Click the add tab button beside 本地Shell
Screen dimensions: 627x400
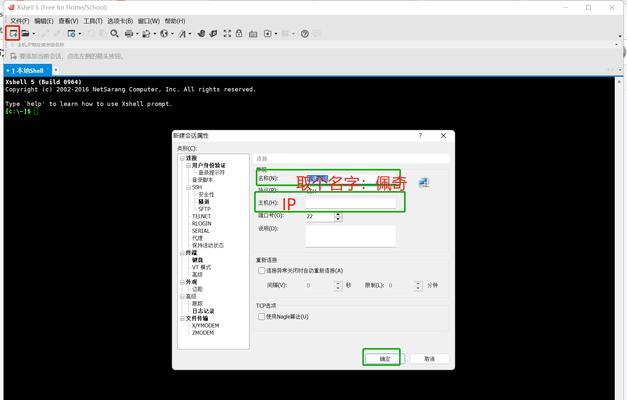(x=56, y=70)
